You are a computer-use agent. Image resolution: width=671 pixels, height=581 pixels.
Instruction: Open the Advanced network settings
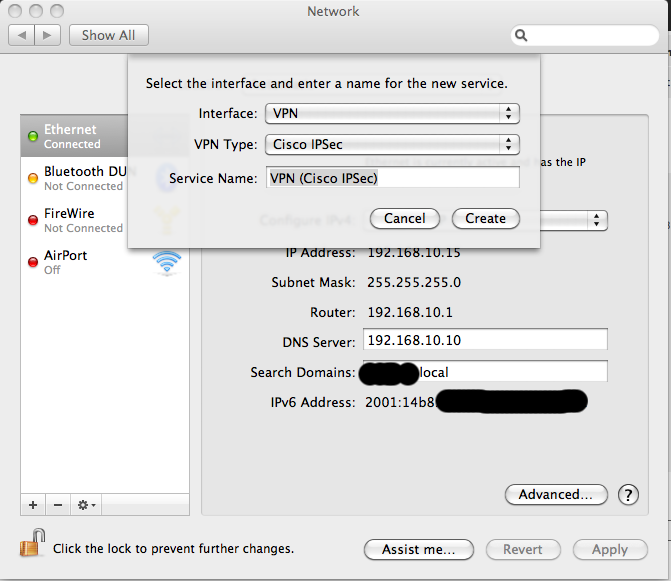pos(556,495)
